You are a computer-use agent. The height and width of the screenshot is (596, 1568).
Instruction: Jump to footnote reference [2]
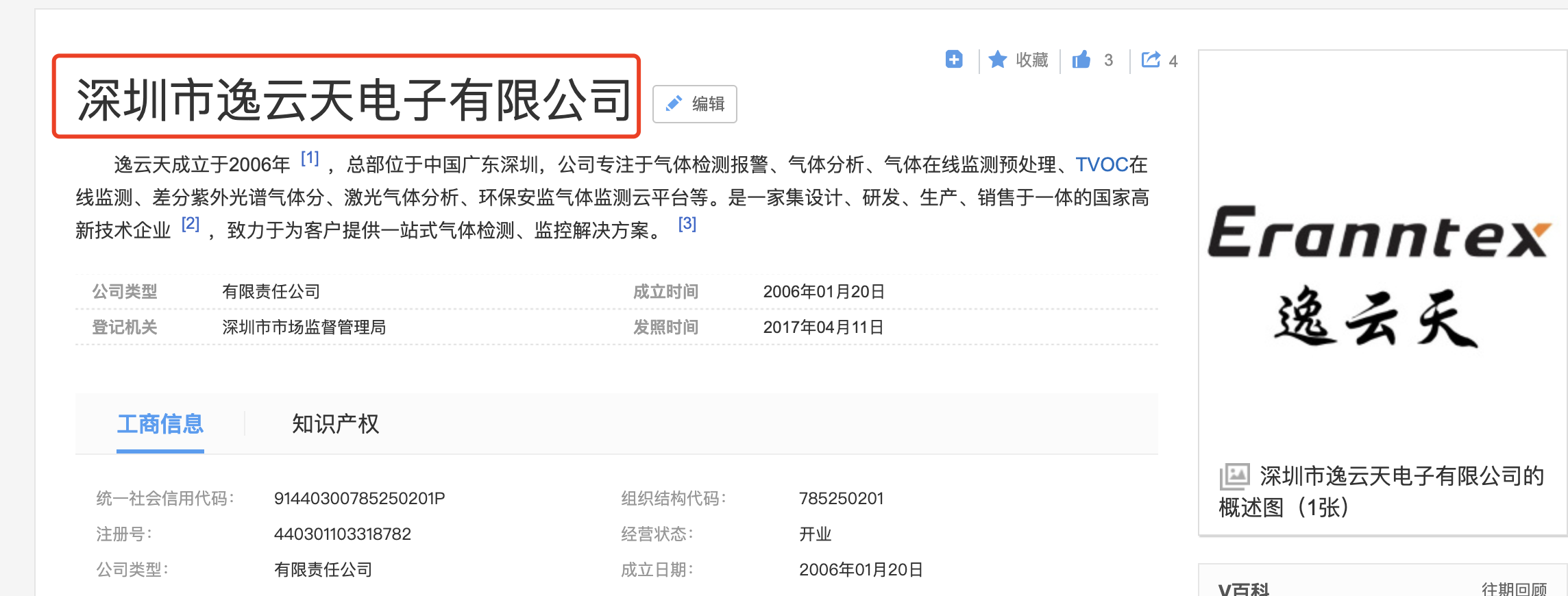[191, 224]
